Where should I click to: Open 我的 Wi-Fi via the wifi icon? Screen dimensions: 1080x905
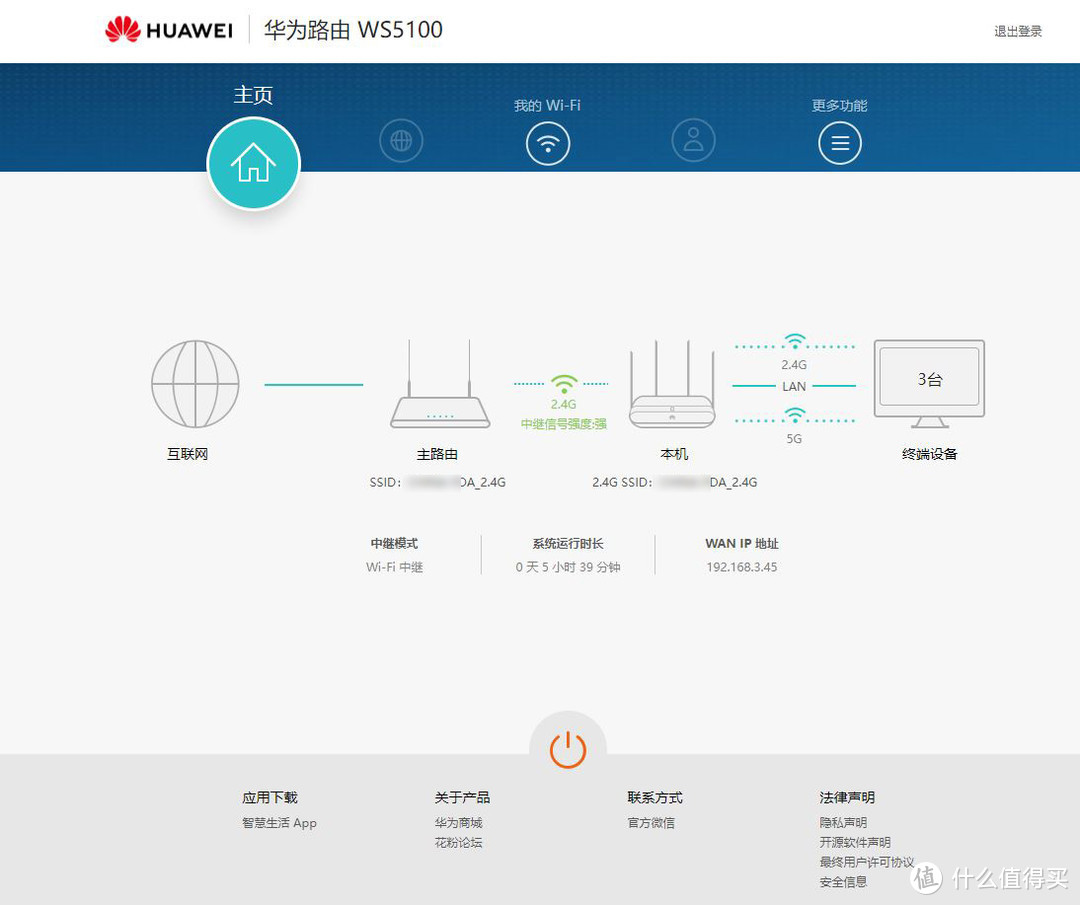[x=547, y=143]
